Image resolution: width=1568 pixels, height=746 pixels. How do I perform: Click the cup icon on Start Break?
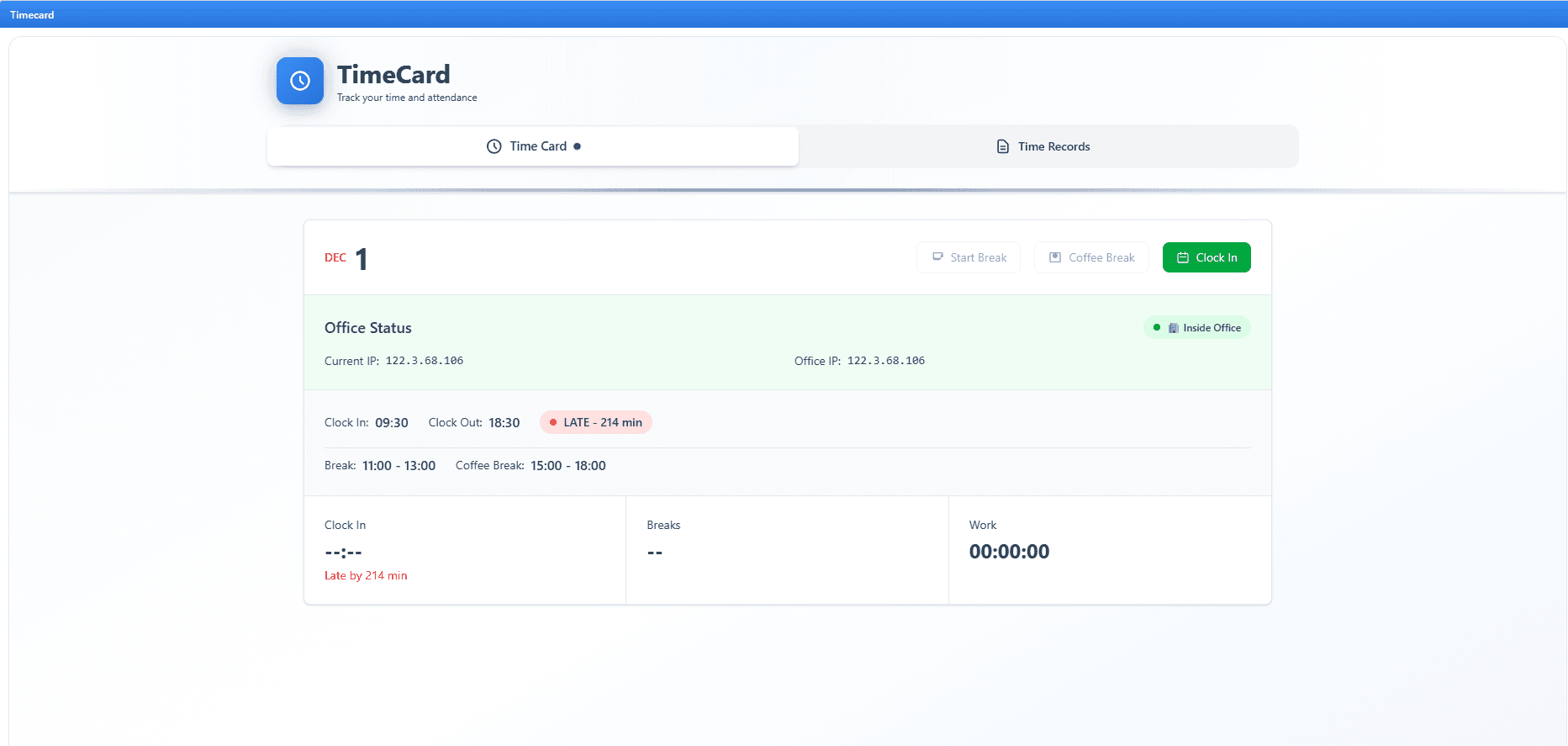point(937,257)
